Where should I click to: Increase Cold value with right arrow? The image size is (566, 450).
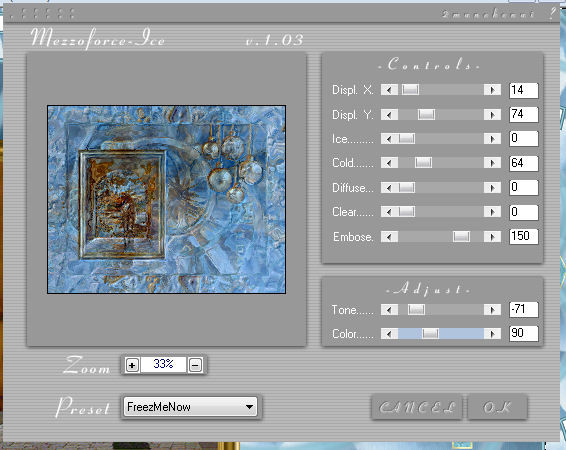[x=492, y=163]
